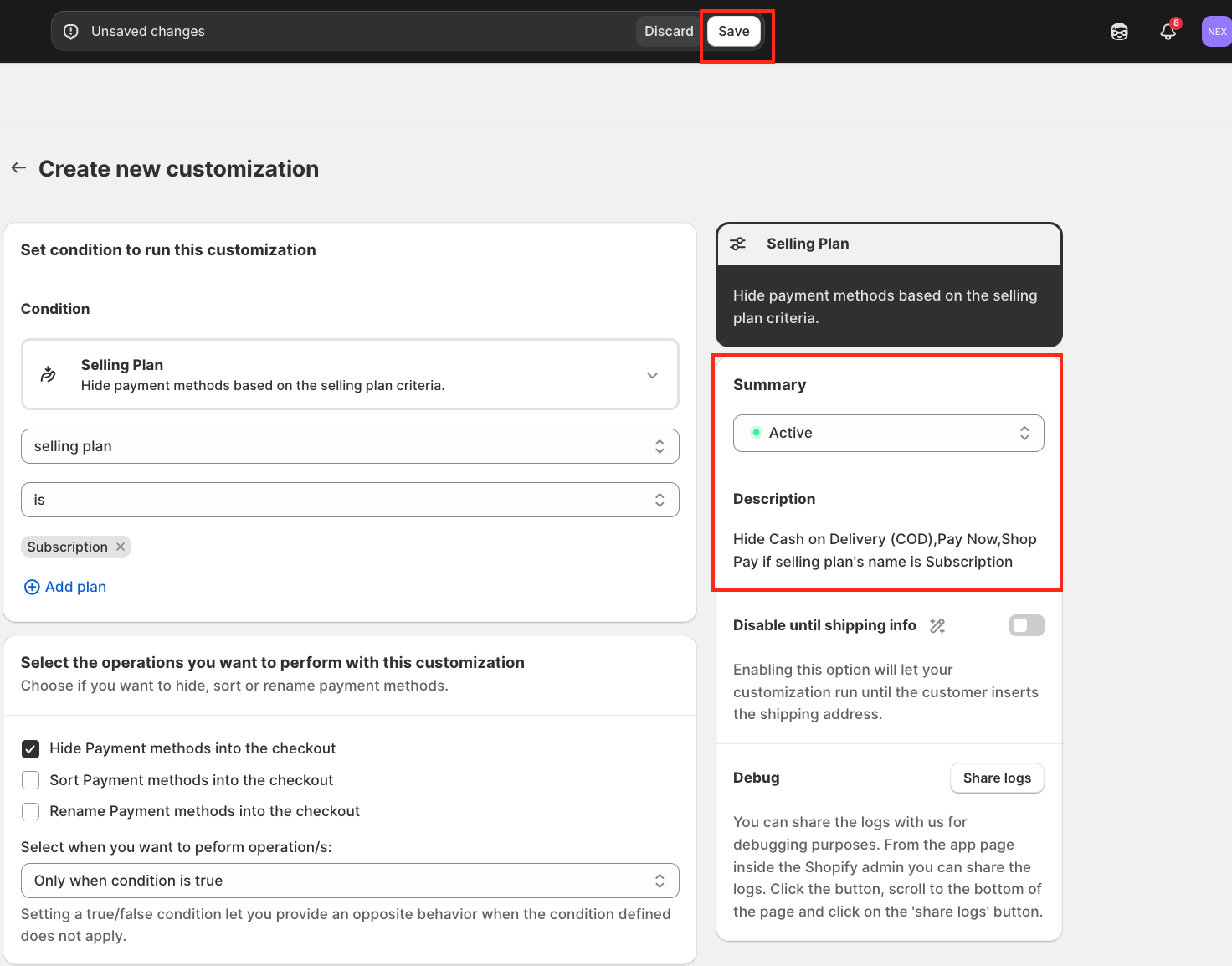Click the Selling Plan condition hand icon
The height and width of the screenshot is (966, 1232).
click(x=49, y=374)
